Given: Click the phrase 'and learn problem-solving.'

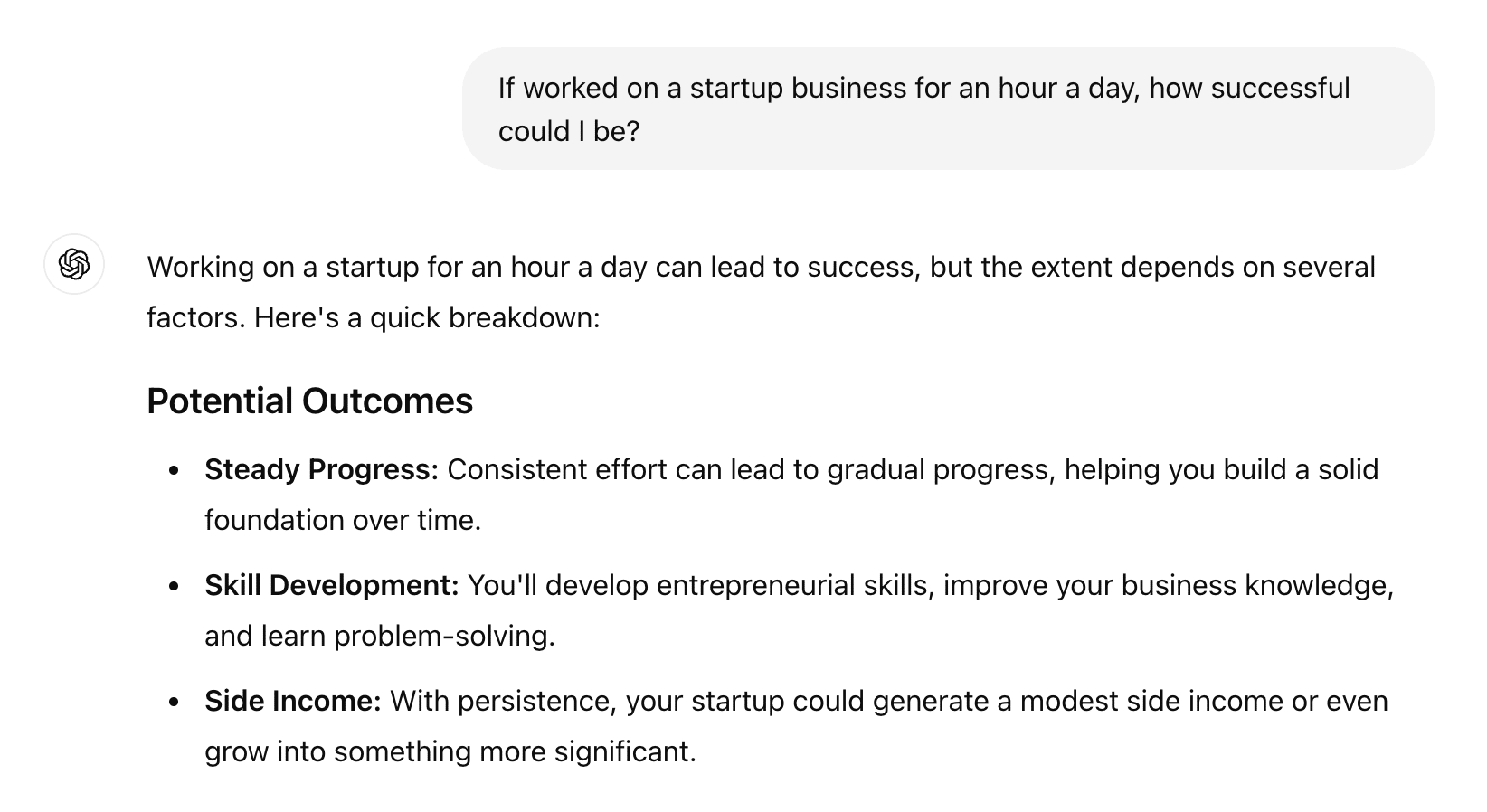Looking at the screenshot, I should [380, 637].
